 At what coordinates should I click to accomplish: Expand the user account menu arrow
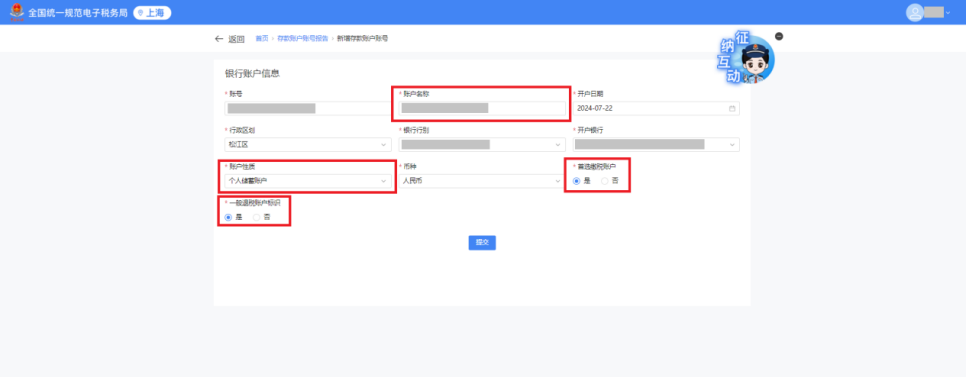(x=948, y=12)
